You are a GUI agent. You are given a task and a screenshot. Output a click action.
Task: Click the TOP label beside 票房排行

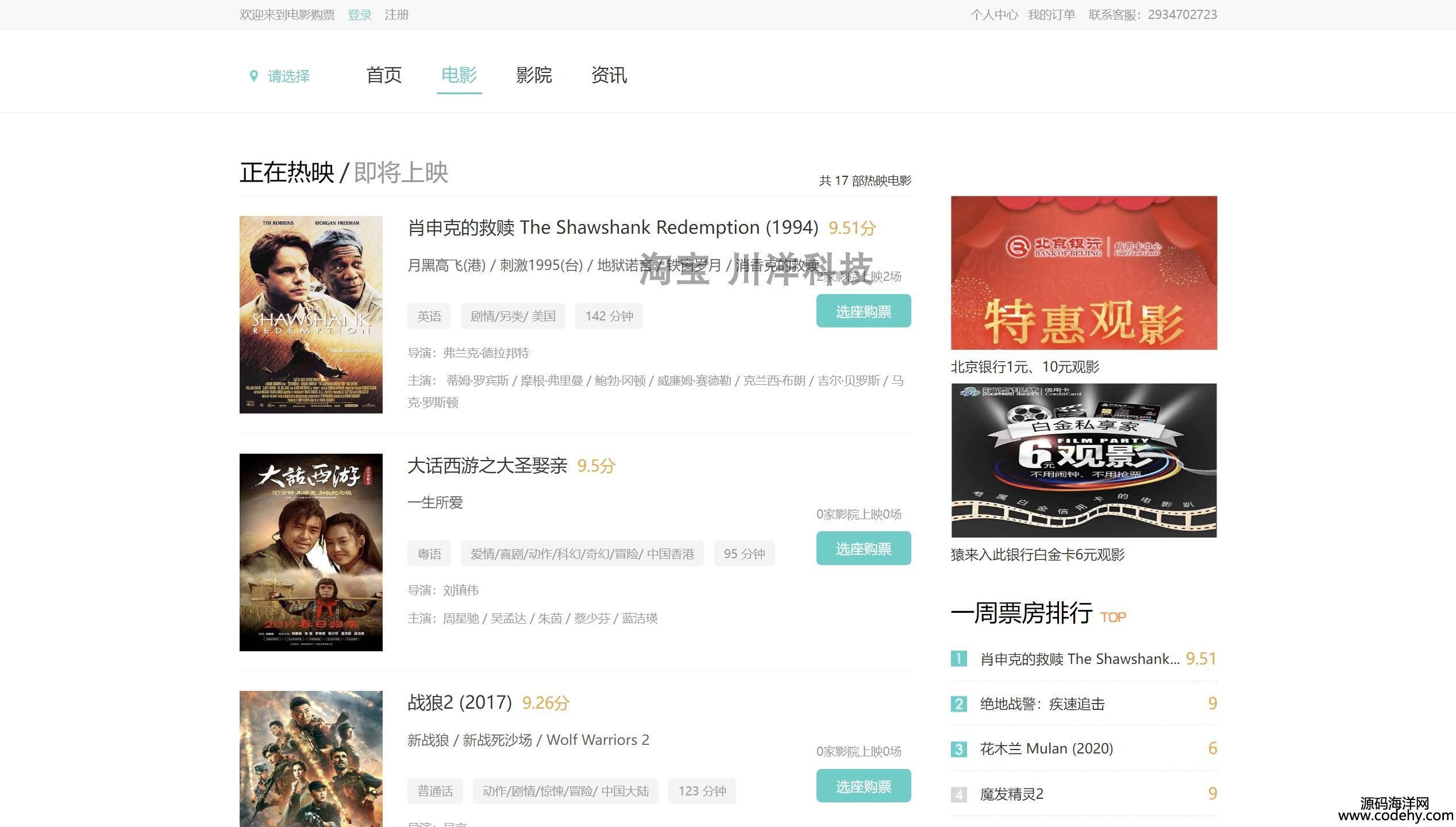(x=1113, y=617)
